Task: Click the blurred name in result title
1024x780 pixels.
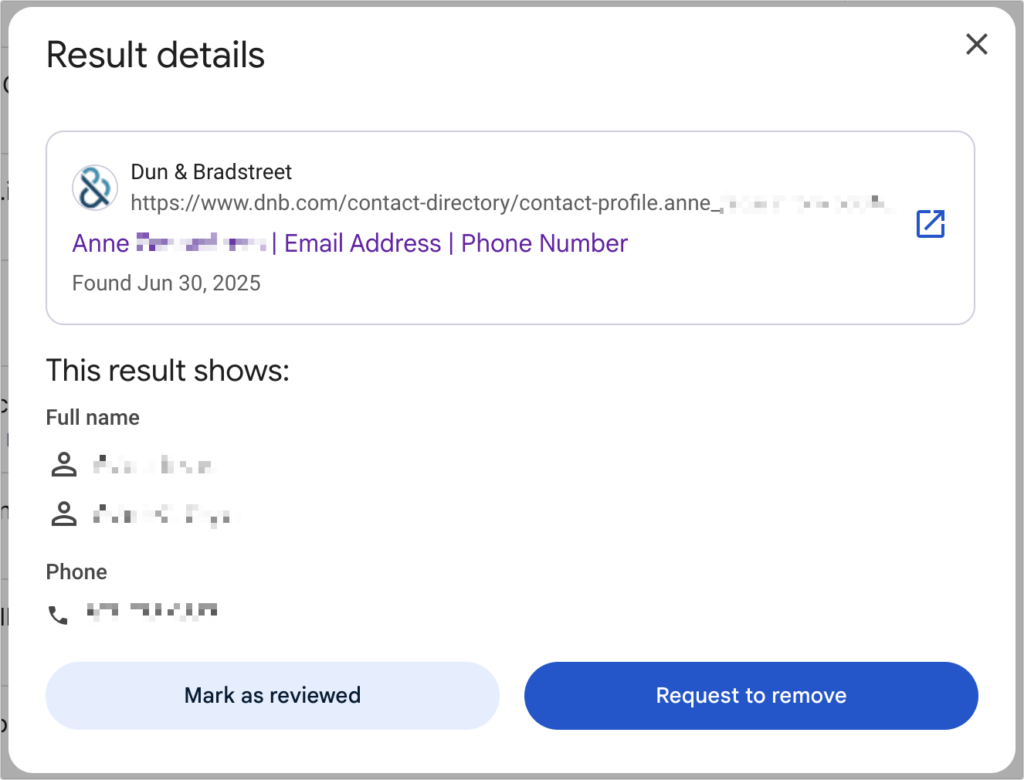Action: point(201,243)
